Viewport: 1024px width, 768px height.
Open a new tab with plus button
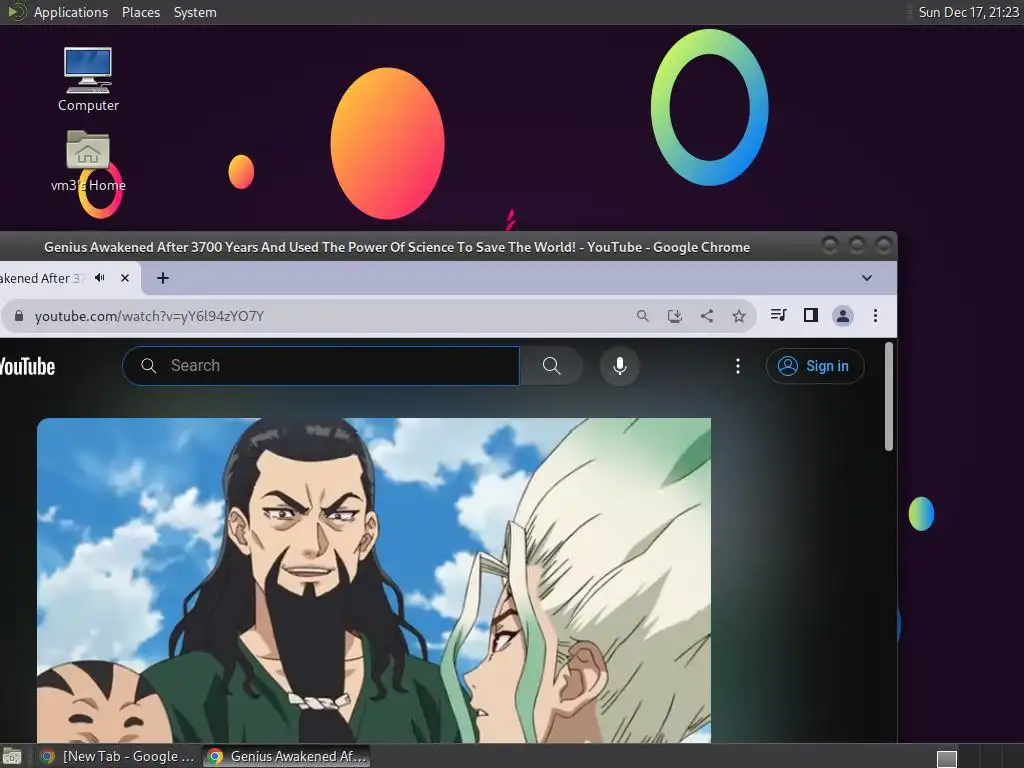click(x=163, y=278)
